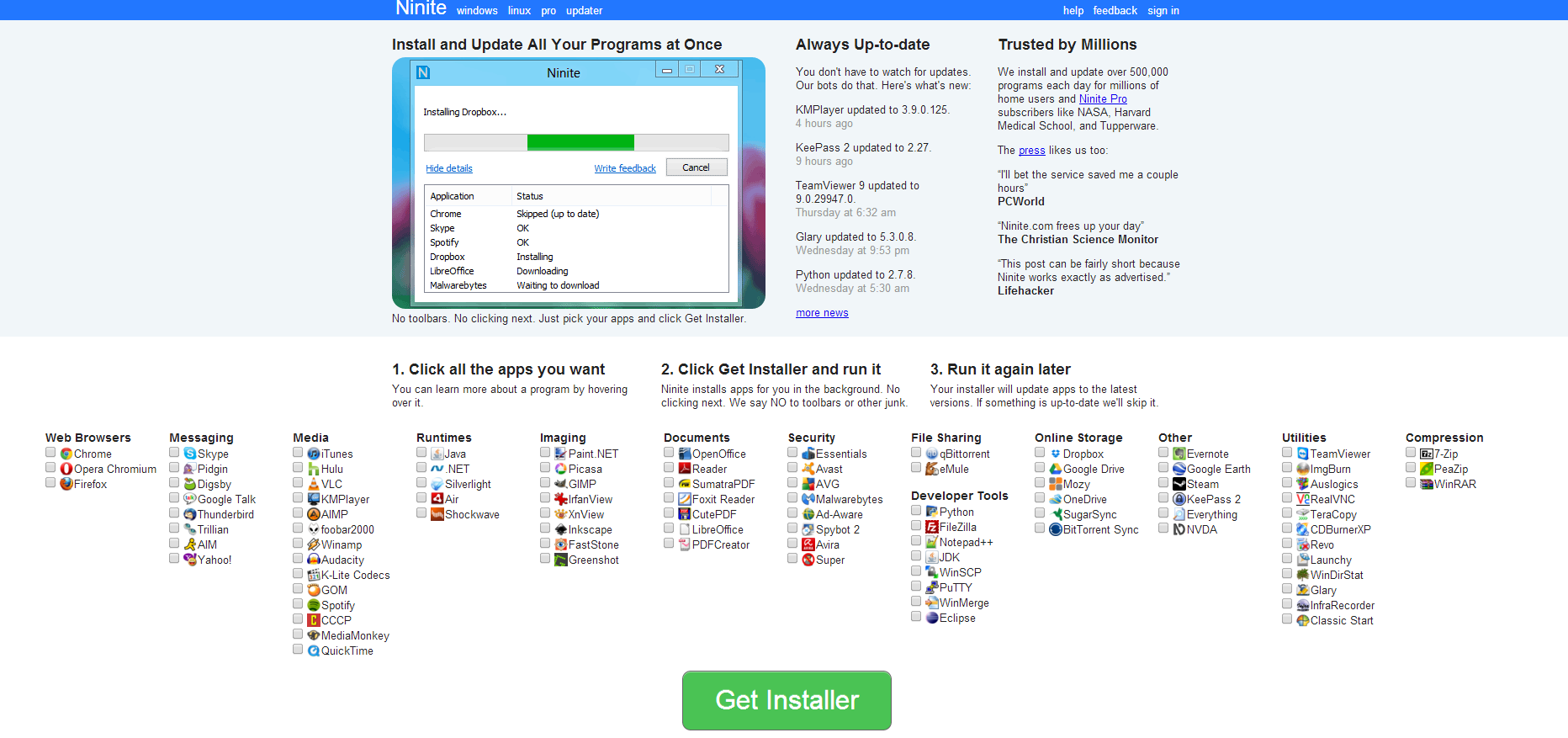The height and width of the screenshot is (738, 1568).
Task: Open the windows nav link
Action: click(477, 11)
